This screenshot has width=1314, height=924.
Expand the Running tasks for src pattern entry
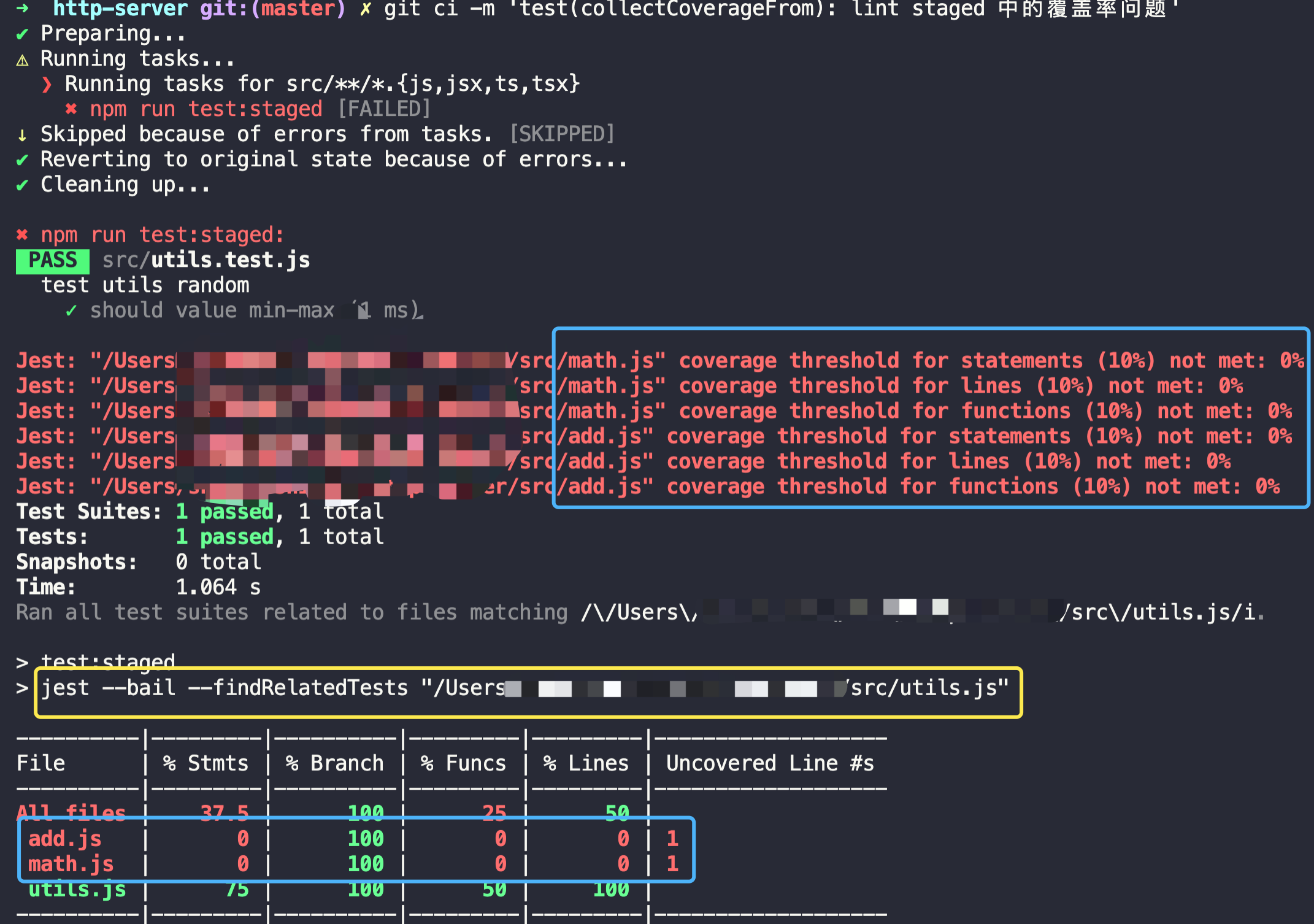tap(319, 83)
